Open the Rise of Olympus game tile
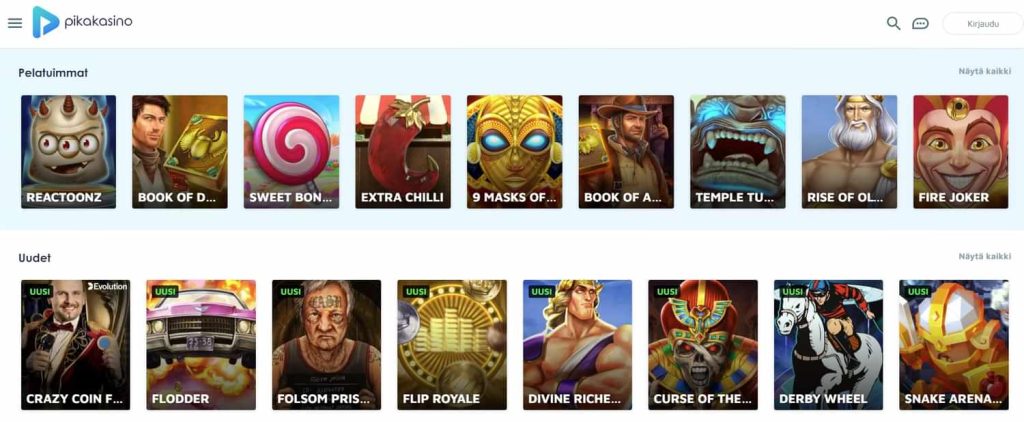1024x422 pixels. 850,152
